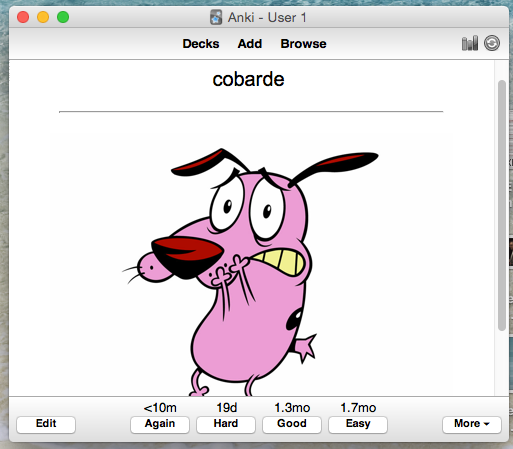Click the <10m interval label
The height and width of the screenshot is (449, 513).
[x=160, y=408]
